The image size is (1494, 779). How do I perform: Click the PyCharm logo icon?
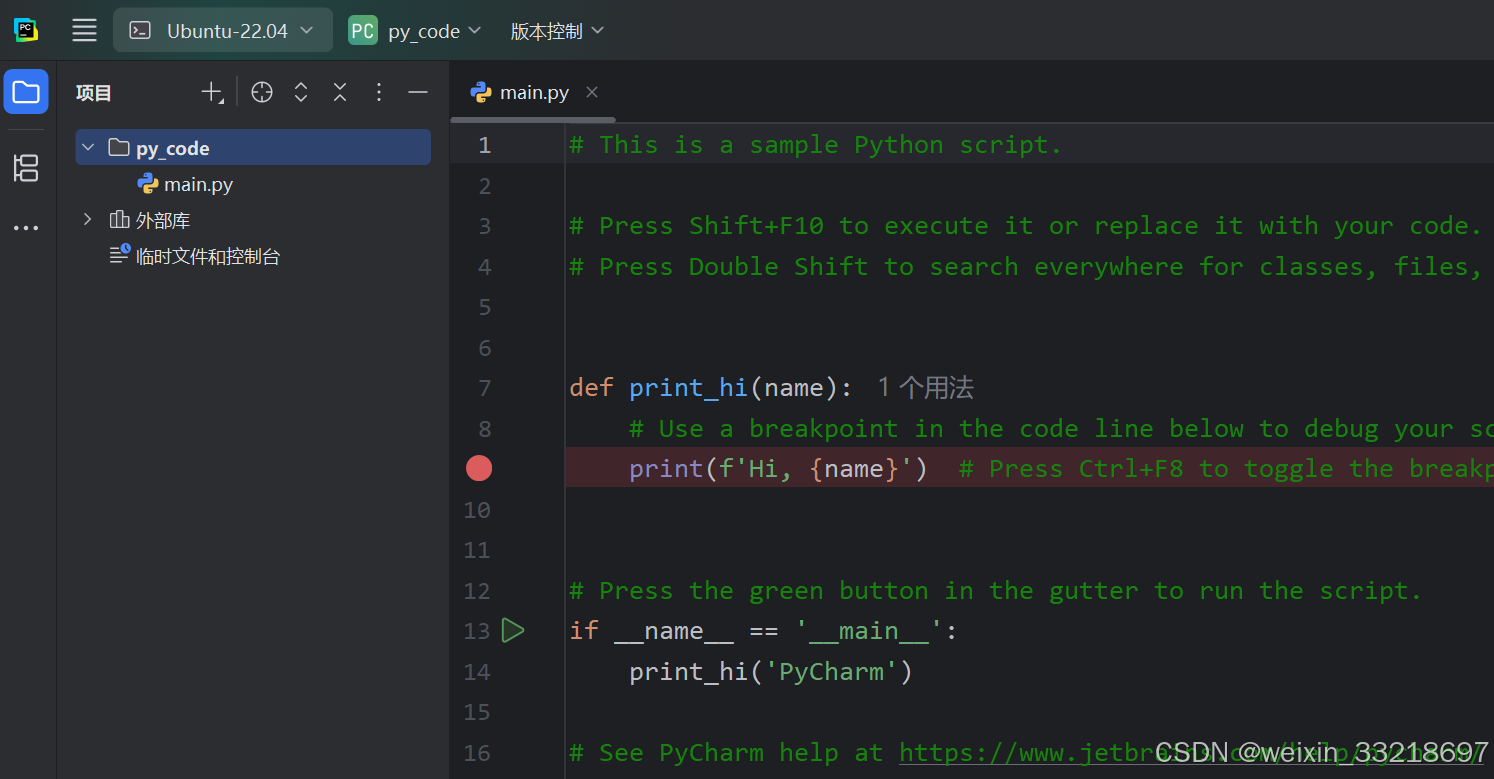[x=26, y=30]
